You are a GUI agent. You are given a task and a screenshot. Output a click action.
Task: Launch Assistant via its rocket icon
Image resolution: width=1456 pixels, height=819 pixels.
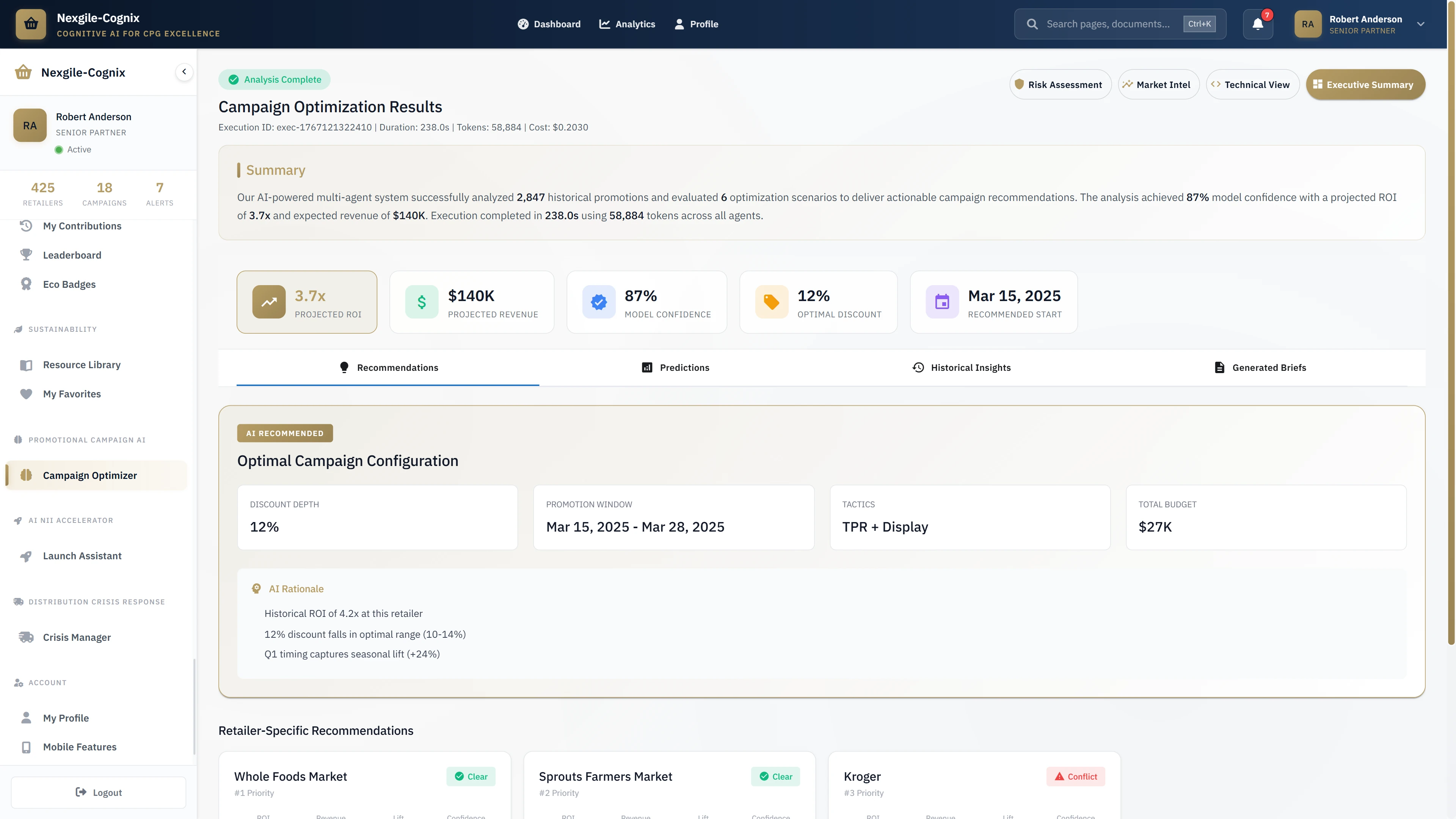(26, 555)
